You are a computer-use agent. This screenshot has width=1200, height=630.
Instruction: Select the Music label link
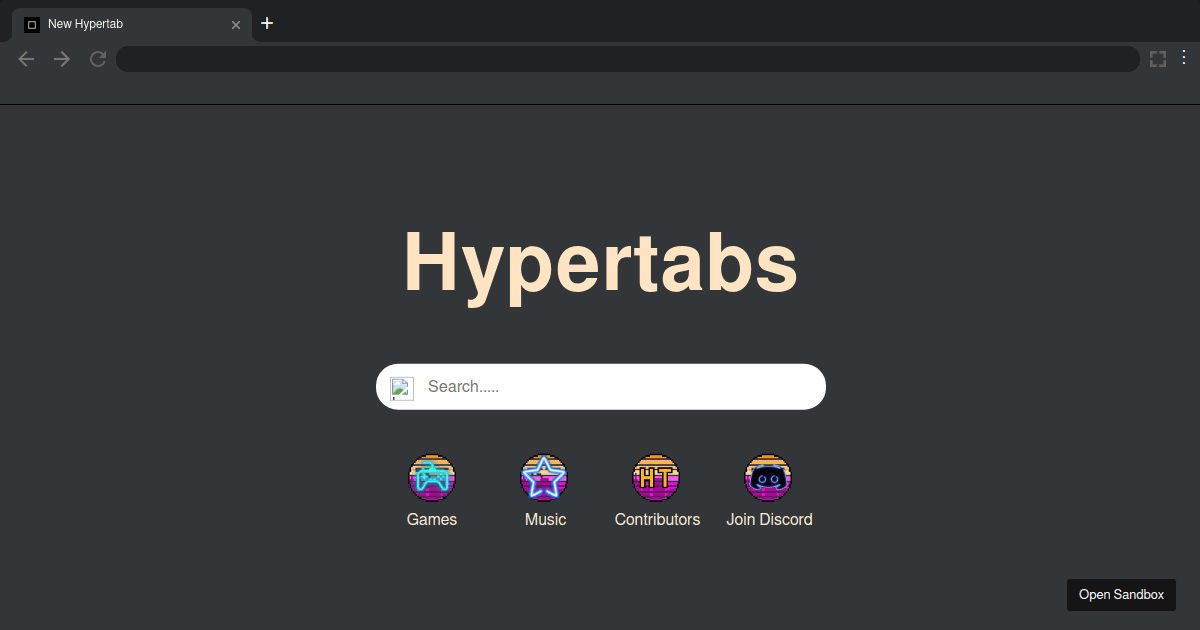click(x=545, y=519)
